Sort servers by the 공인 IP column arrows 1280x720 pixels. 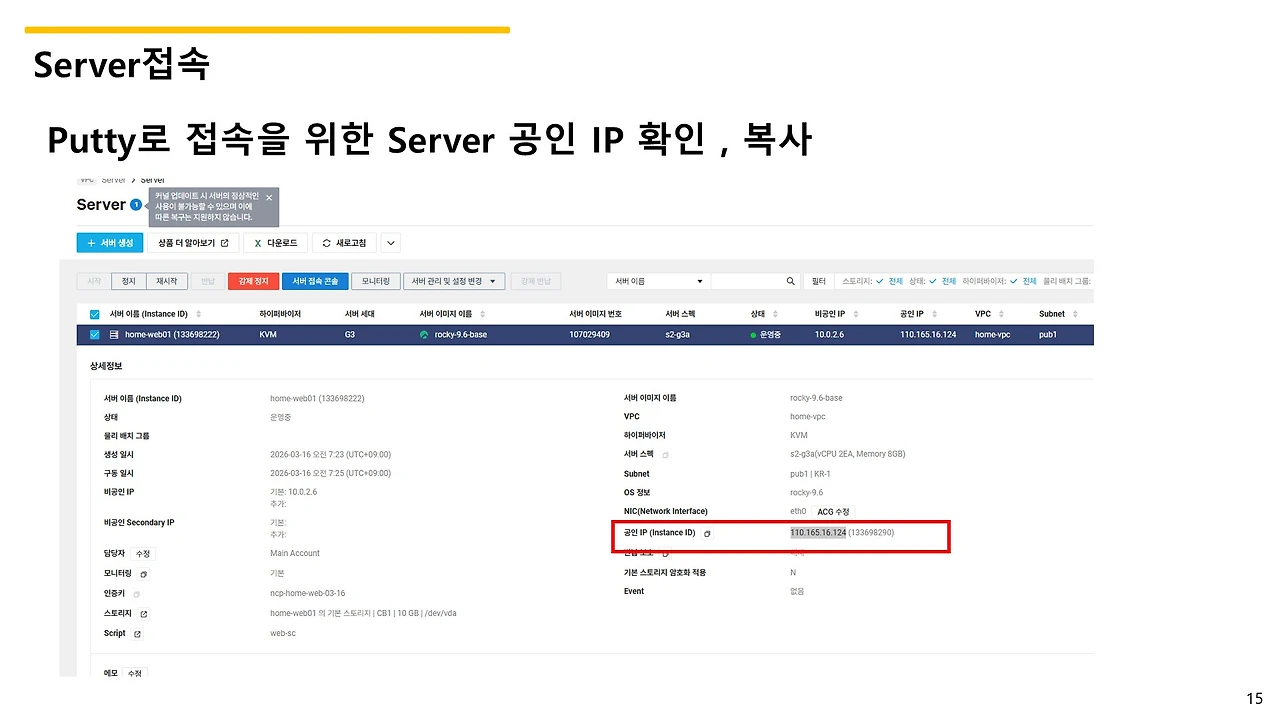[932, 313]
